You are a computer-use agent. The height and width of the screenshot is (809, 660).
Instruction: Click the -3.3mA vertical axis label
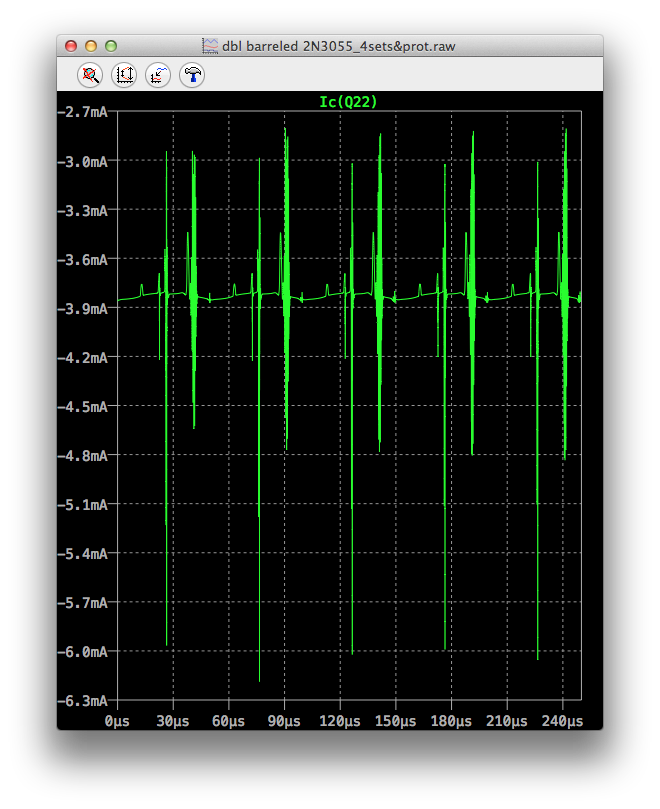[x=83, y=211]
